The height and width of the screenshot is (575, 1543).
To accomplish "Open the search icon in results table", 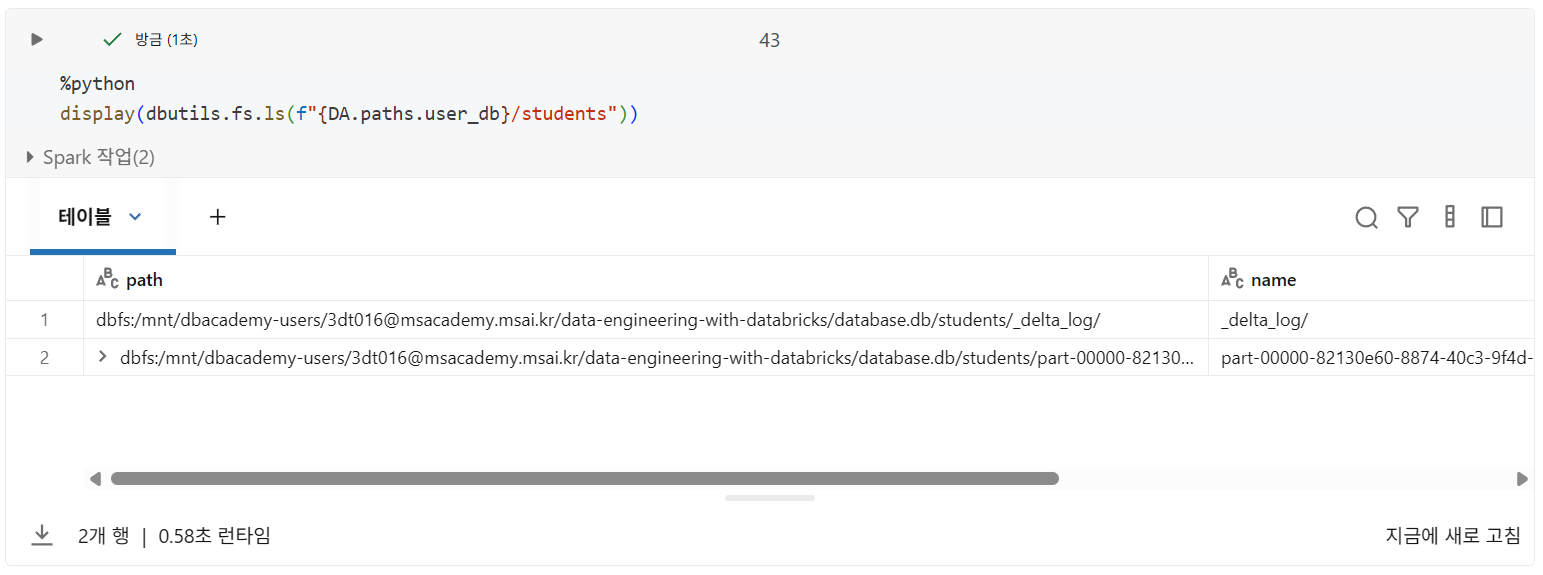I will (1366, 217).
